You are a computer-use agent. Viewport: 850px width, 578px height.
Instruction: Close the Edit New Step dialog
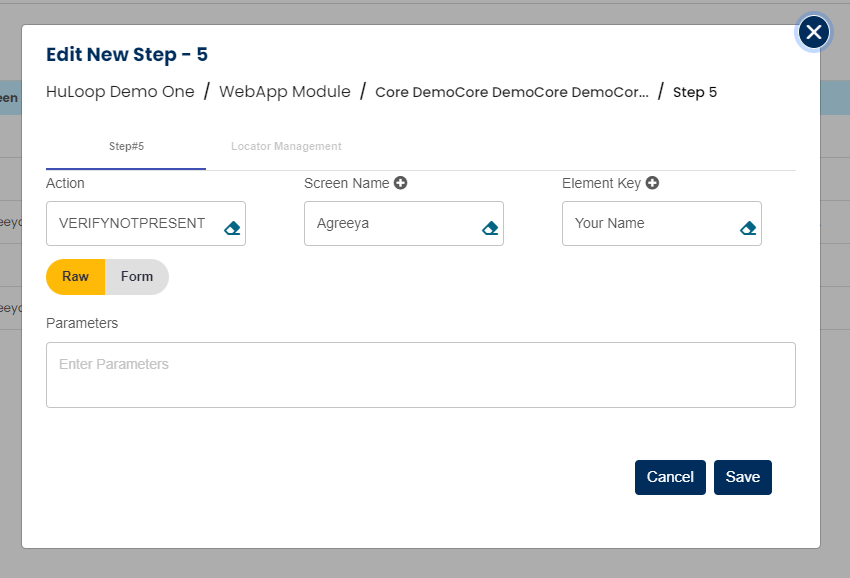tap(814, 33)
